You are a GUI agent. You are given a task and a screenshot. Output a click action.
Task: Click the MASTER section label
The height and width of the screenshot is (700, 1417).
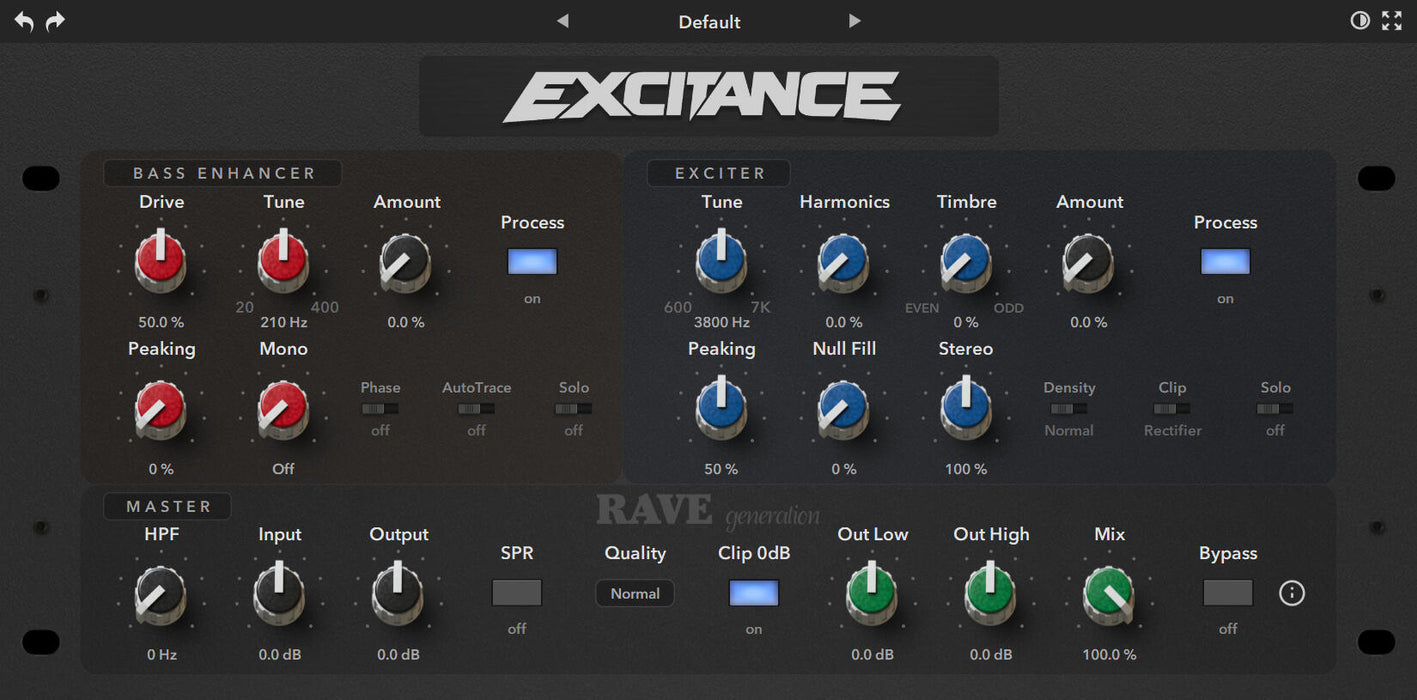click(x=168, y=506)
